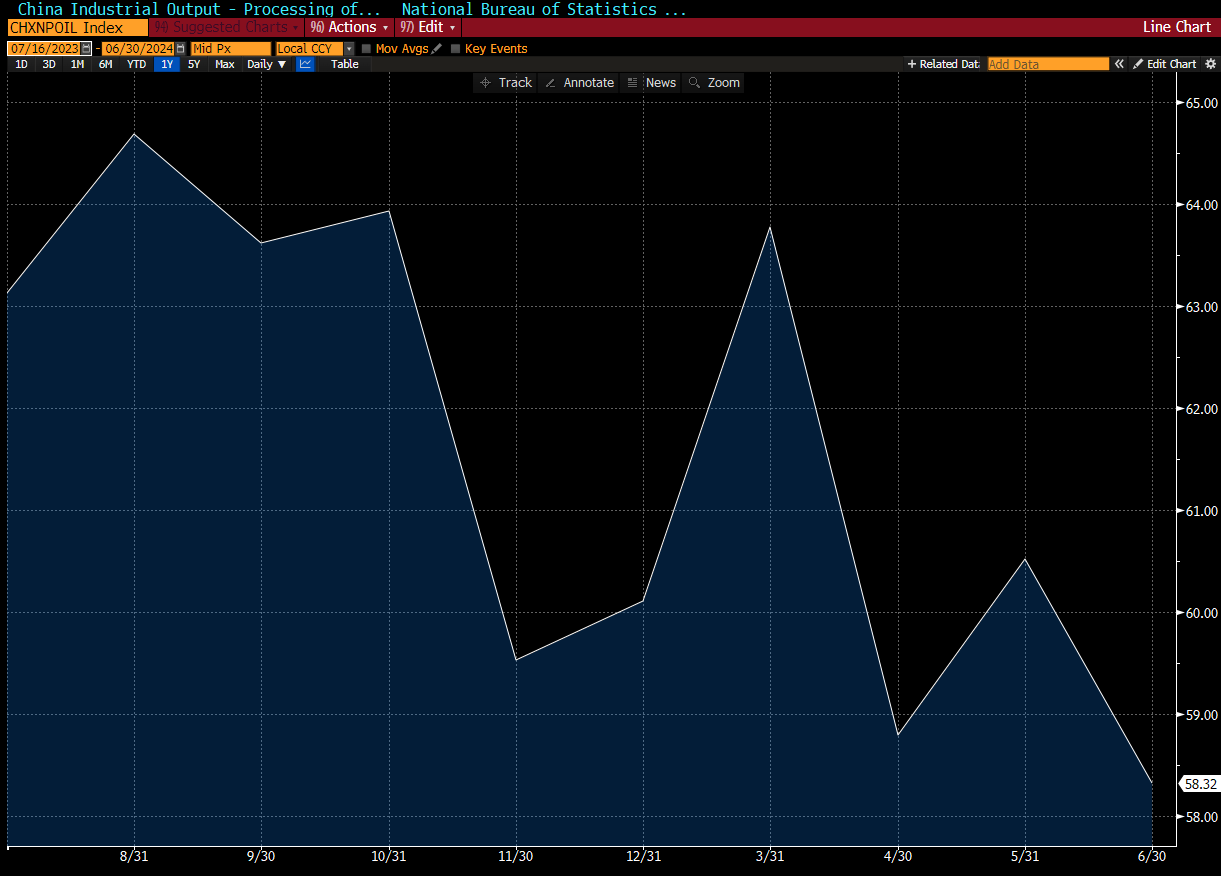Open the Edit menu
The image size is (1221, 876).
coord(428,27)
